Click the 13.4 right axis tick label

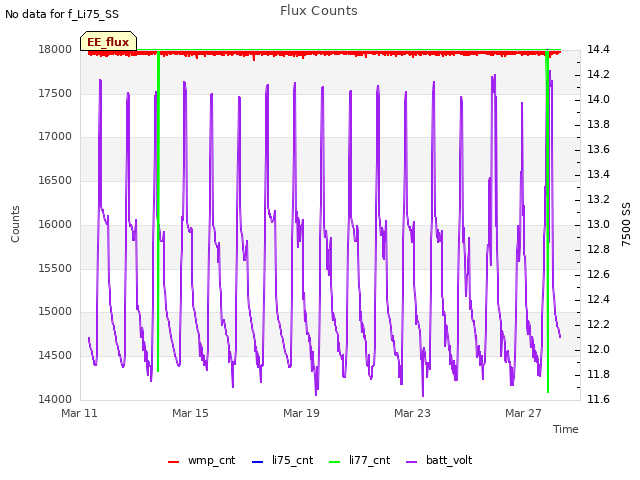point(598,174)
